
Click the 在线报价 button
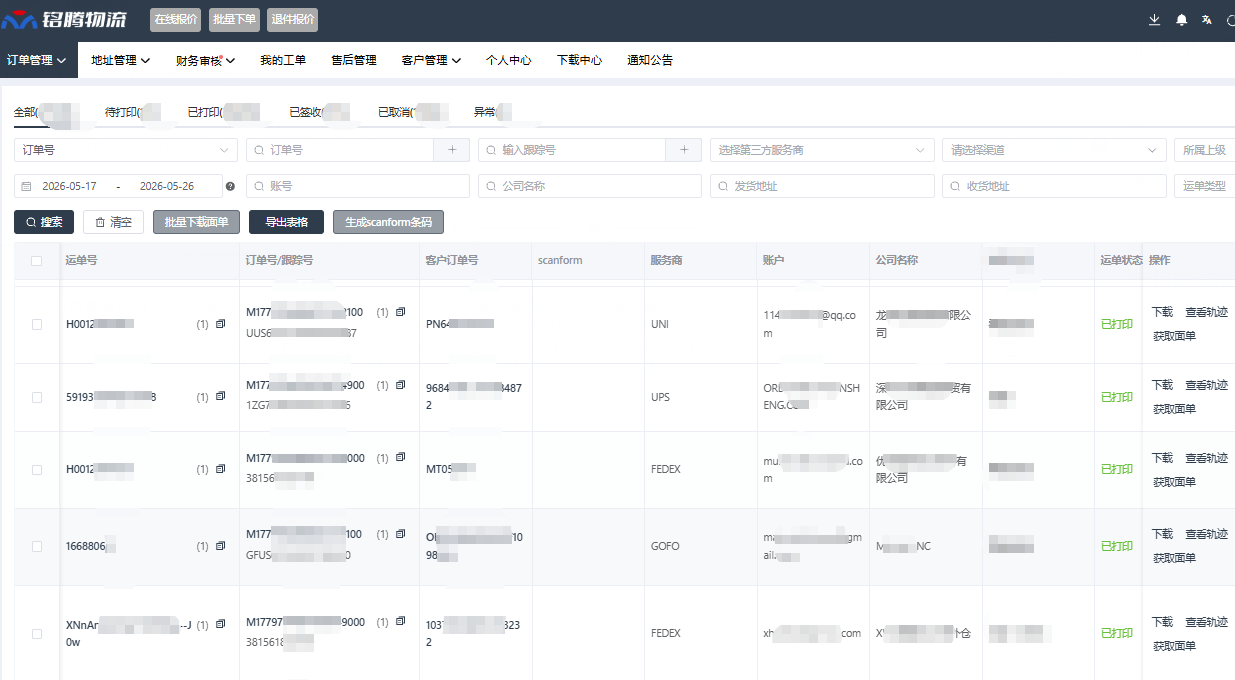(176, 19)
